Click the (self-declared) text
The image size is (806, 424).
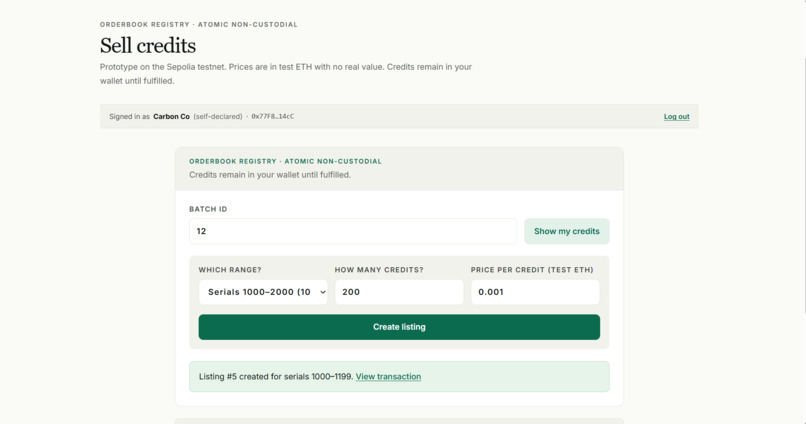(x=218, y=117)
